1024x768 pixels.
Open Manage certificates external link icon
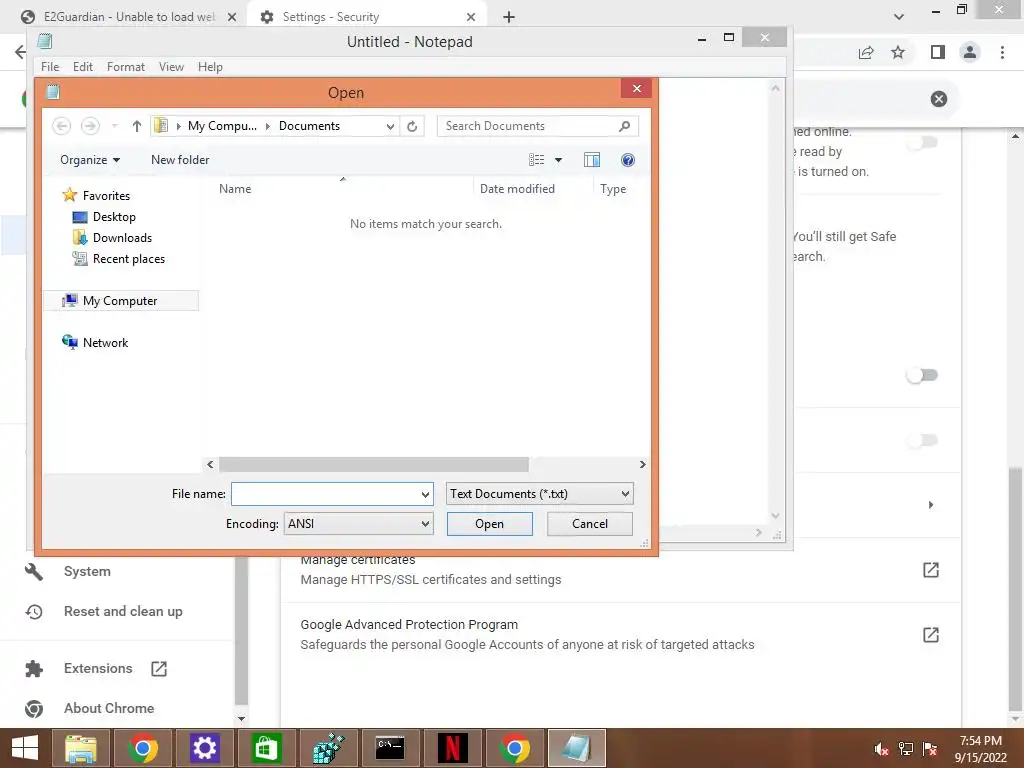point(931,570)
